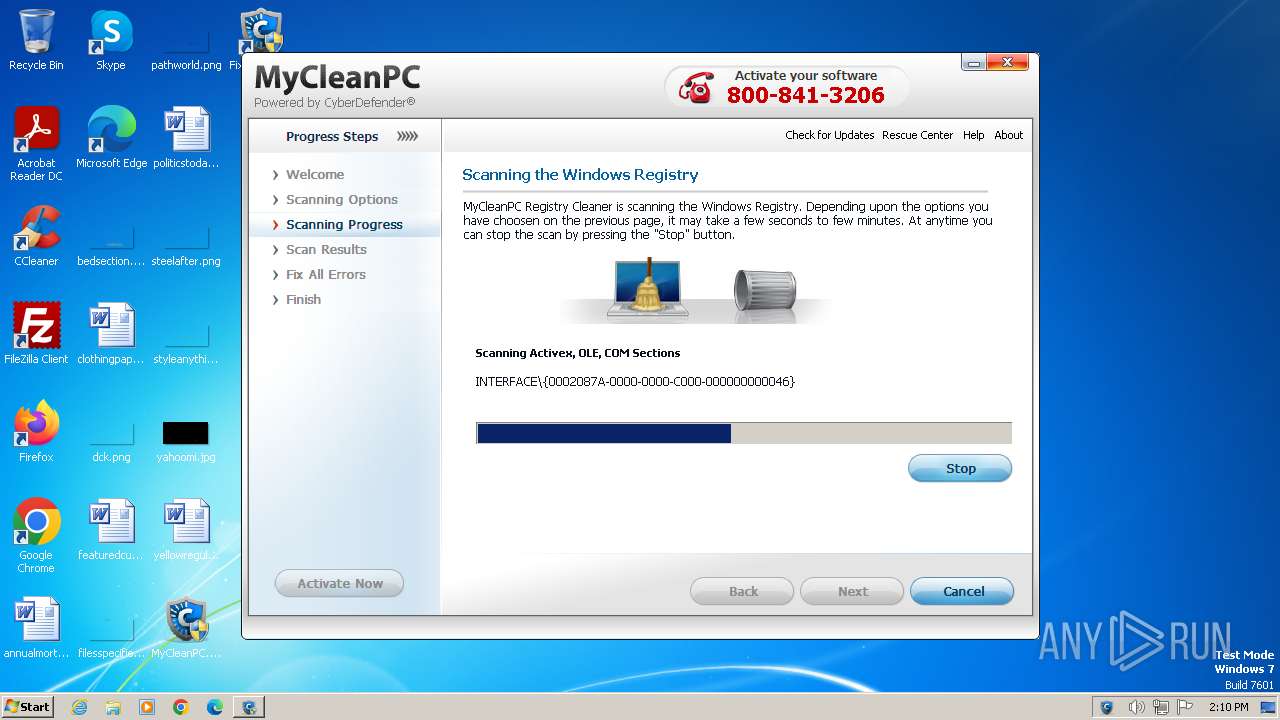
Task: Click the MyCleanPC shield tray icon
Action: 1107,707
